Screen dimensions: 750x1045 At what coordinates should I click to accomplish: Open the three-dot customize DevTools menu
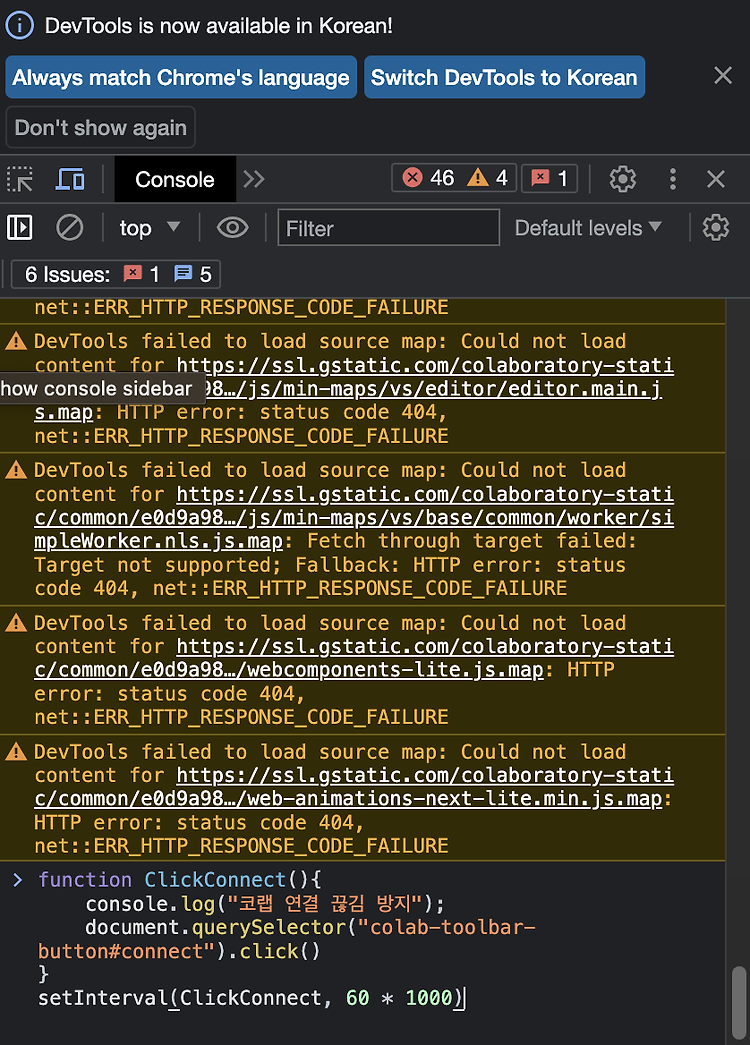point(673,179)
